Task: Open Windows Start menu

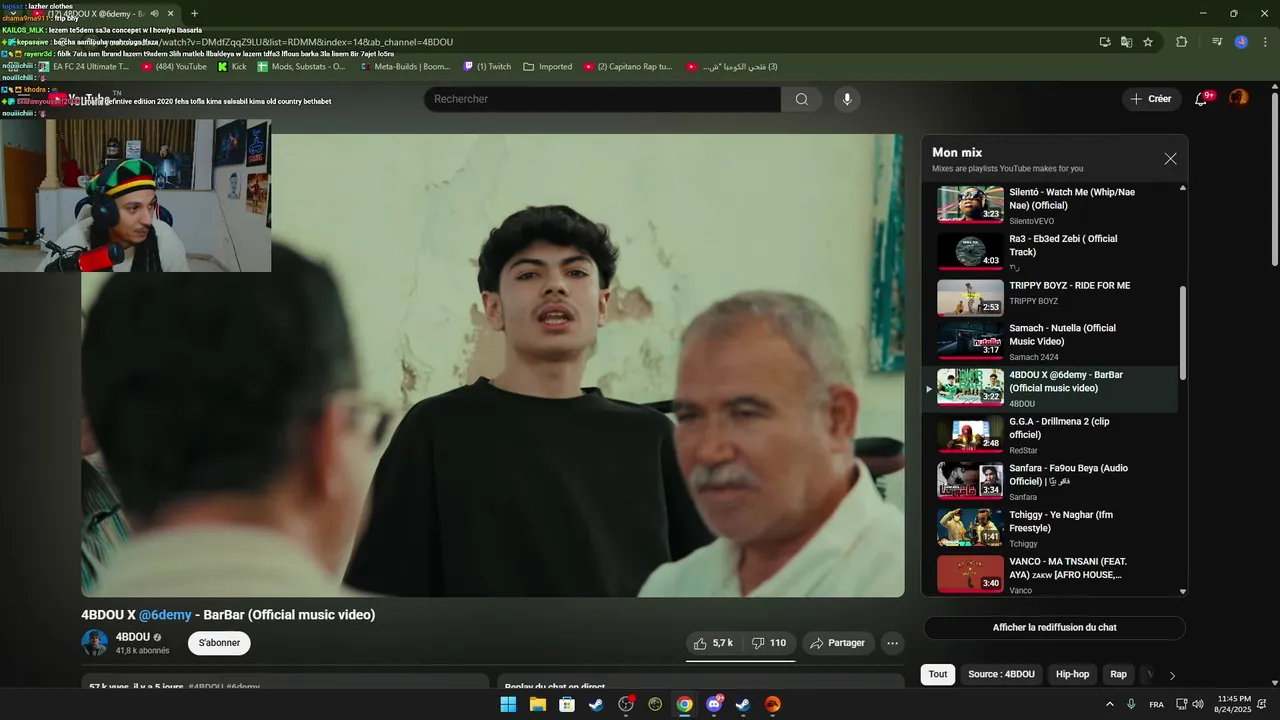Action: pos(508,704)
